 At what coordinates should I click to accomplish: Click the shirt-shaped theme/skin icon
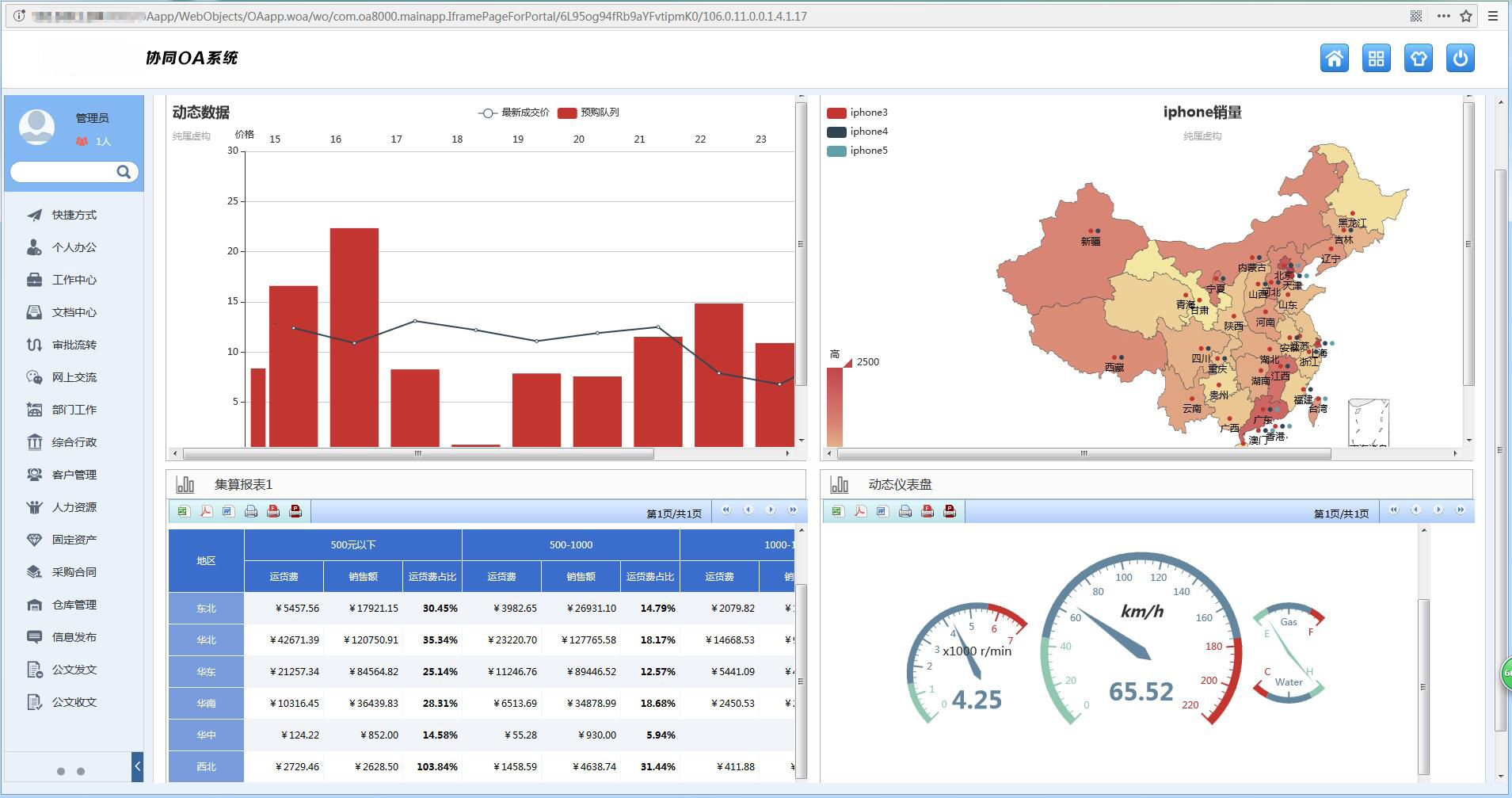click(x=1418, y=59)
